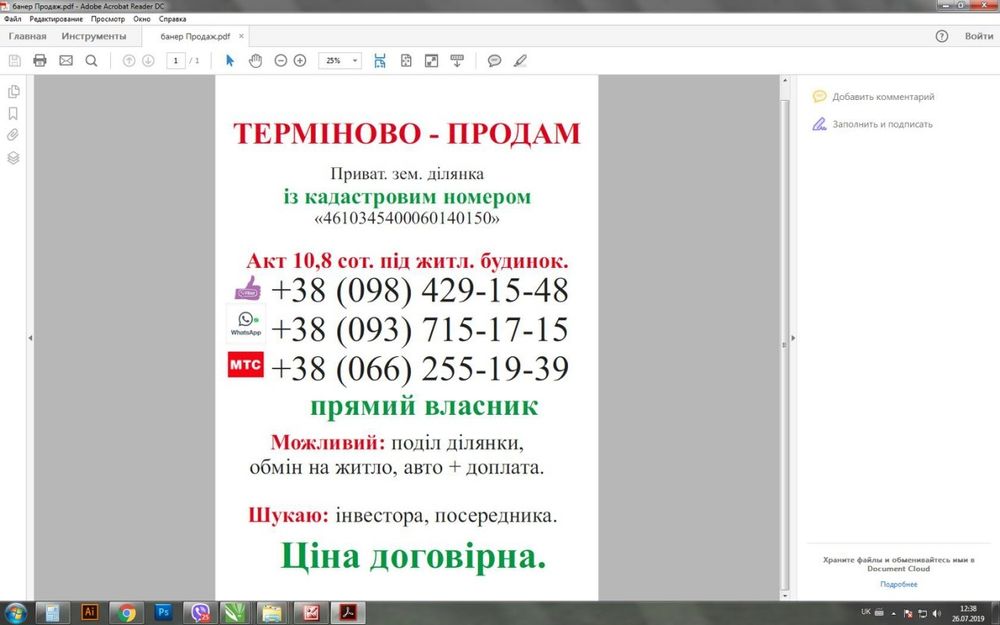Click the taskbar volume speaker icon
Screen dimensions: 1000x625
click(936, 614)
